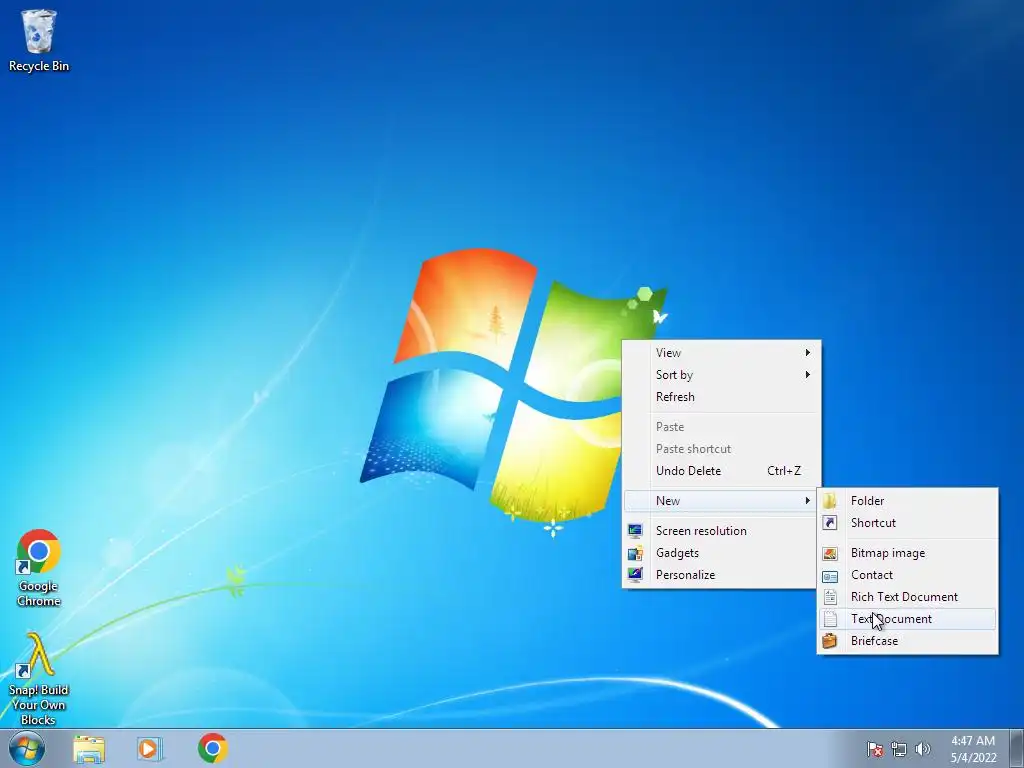This screenshot has width=1024, height=768.
Task: Choose Personalize from the context menu
Action: tap(722, 575)
